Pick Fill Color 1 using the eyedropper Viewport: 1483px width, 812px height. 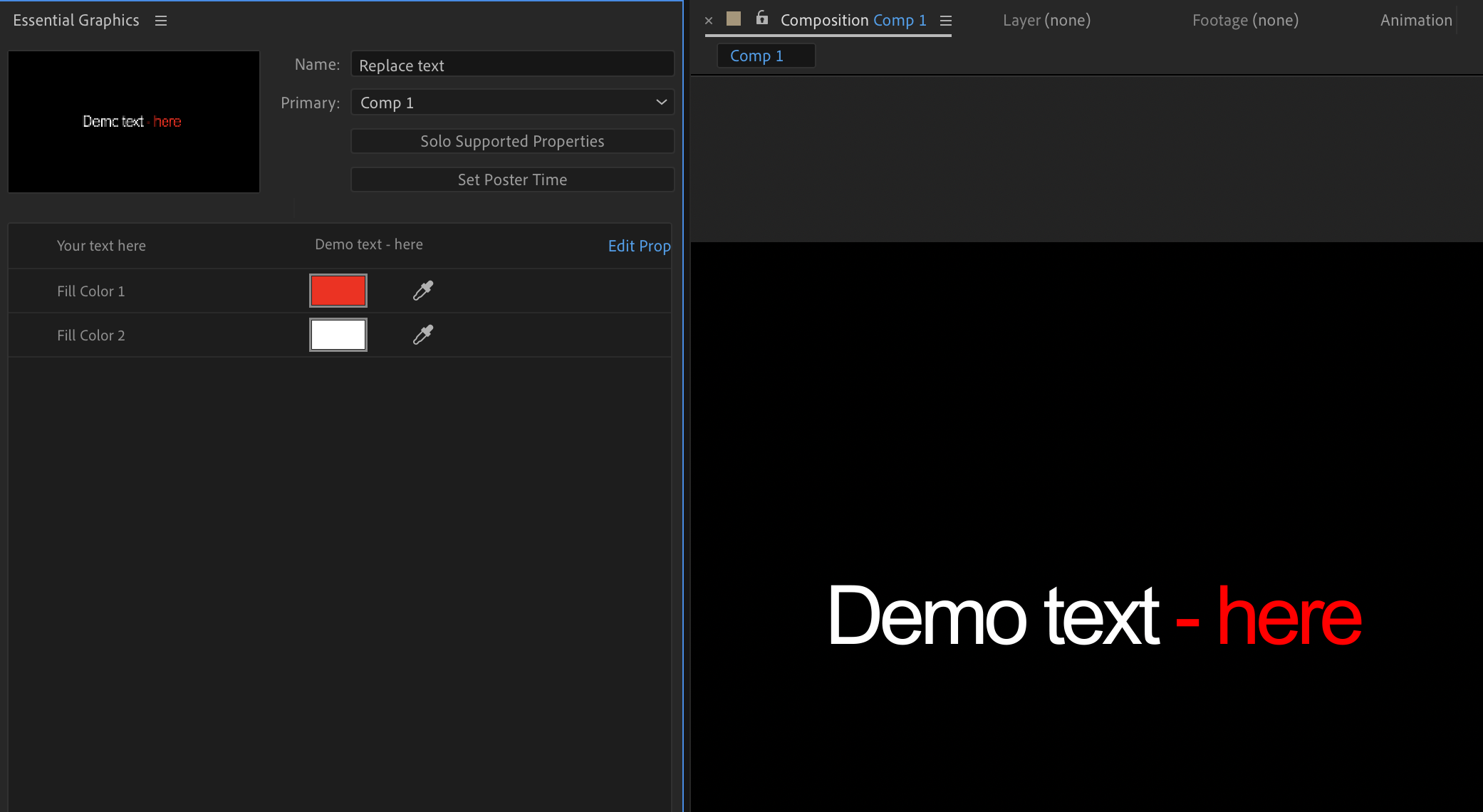(422, 290)
